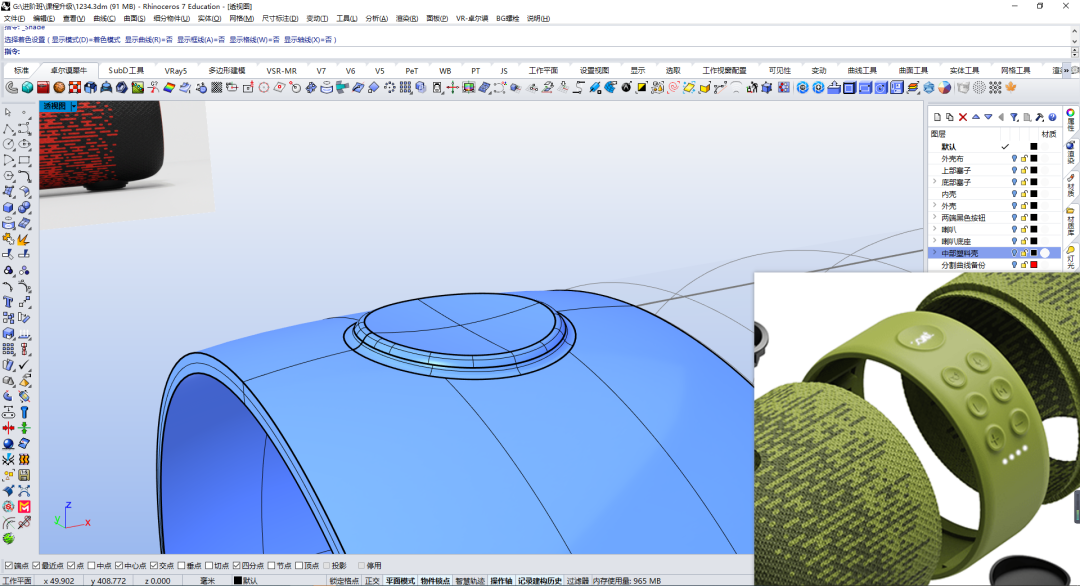Enable the 切点 osnap checkbox
This screenshot has width=1080, height=586.
(x=209, y=565)
